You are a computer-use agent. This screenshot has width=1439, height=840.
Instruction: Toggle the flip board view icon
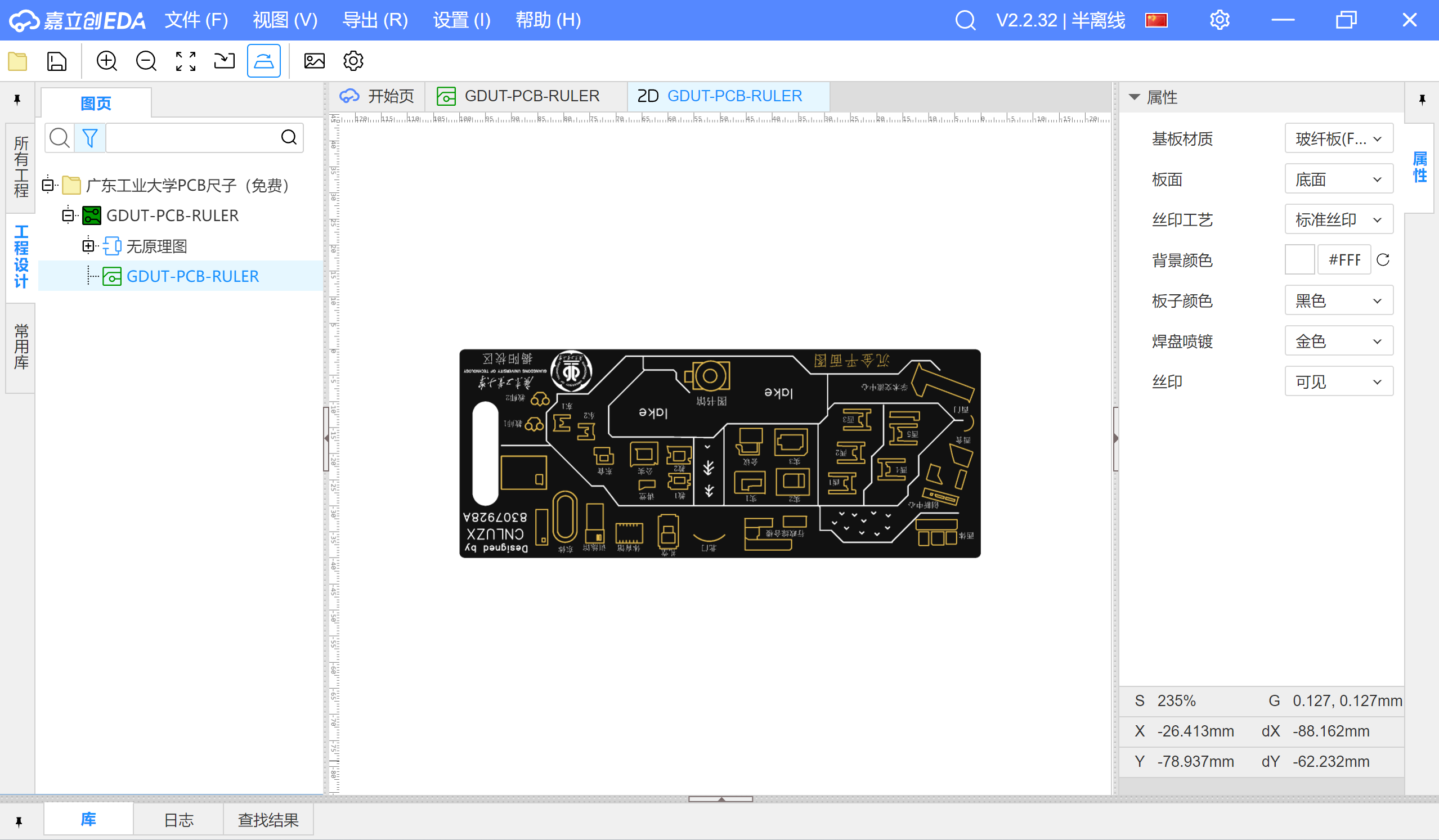[x=263, y=61]
